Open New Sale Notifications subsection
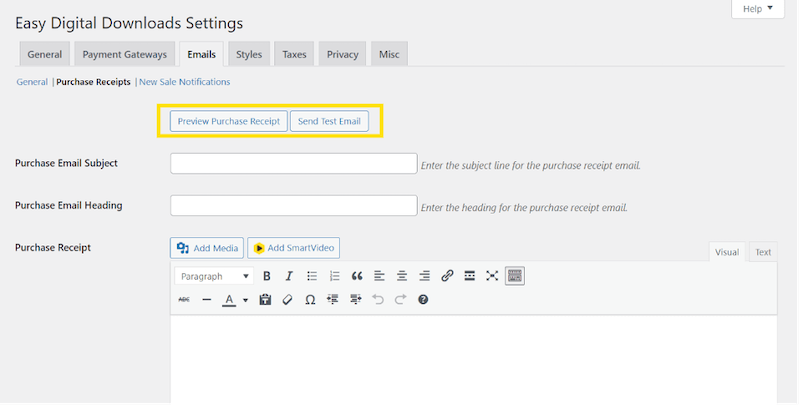800x405 pixels. [185, 82]
